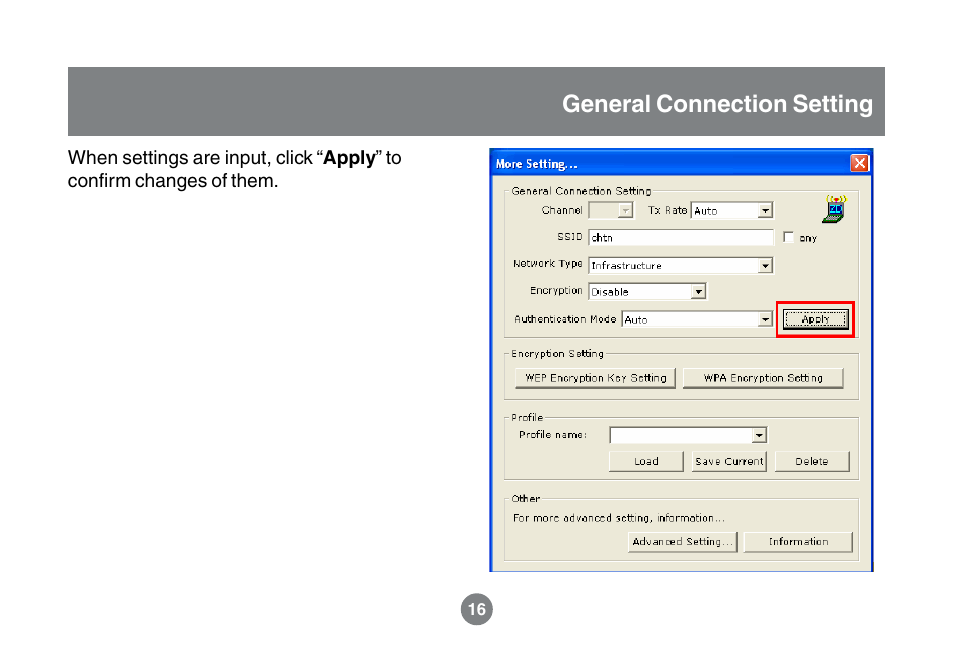Open Advanced Setting dialog
954x664 pixels.
pos(682,542)
